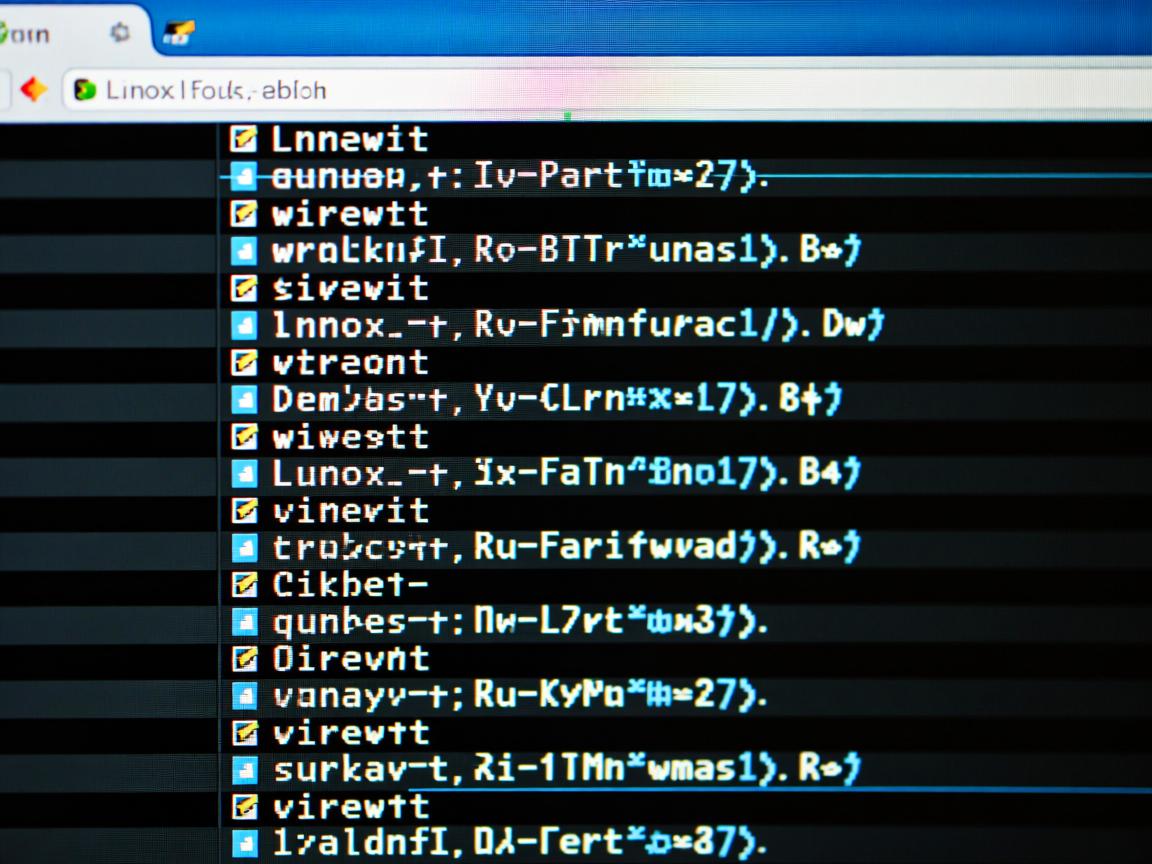
Task: Click the edit icon beside Oirevnt
Action: (x=244, y=658)
